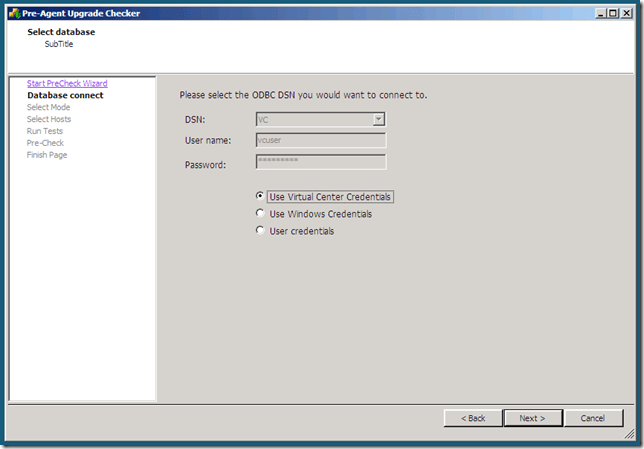The image size is (644, 449).
Task: Cancel the wizard with Cancel button
Action: [593, 418]
